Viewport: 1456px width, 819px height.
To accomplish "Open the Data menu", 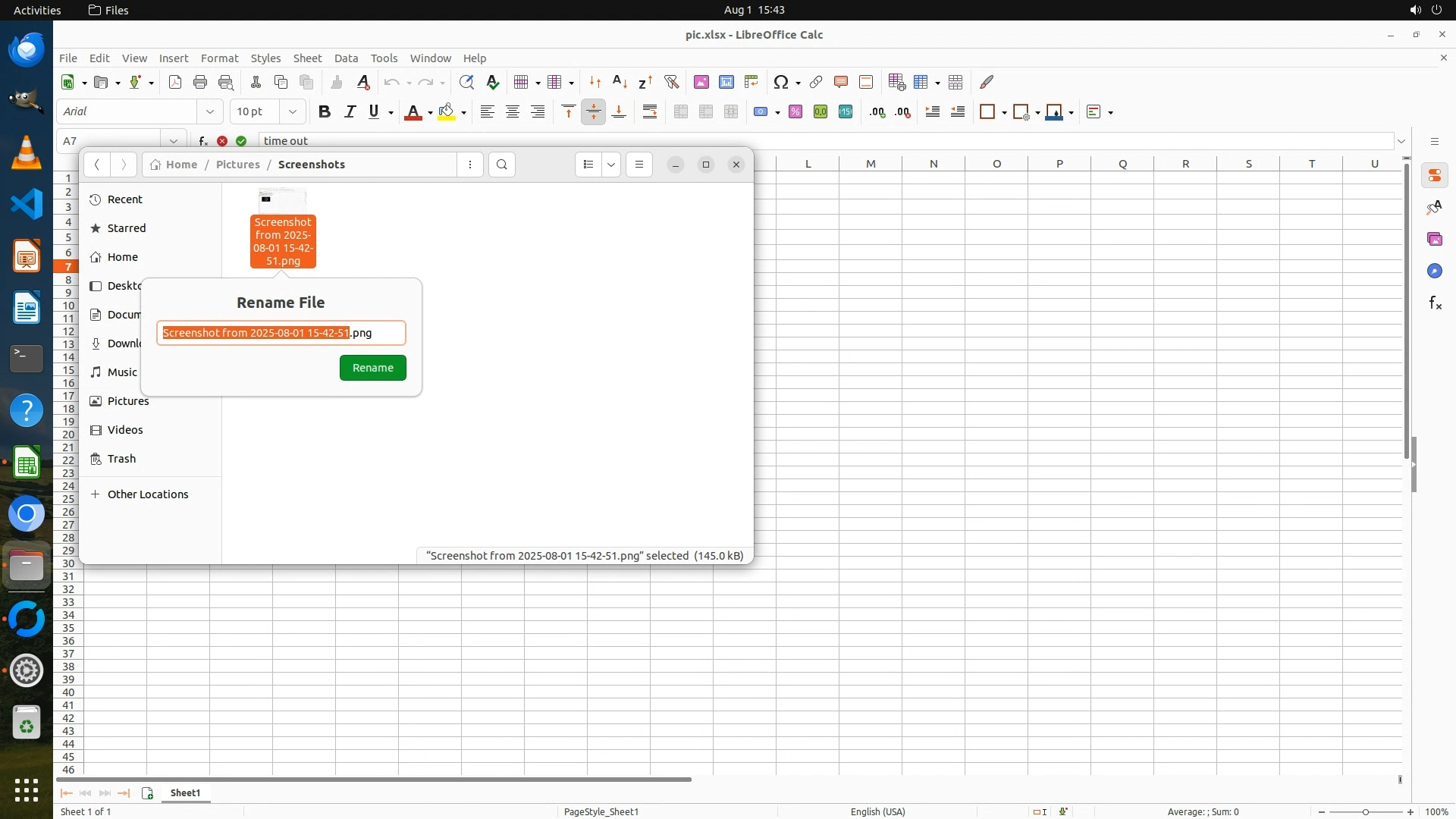I will point(346,58).
